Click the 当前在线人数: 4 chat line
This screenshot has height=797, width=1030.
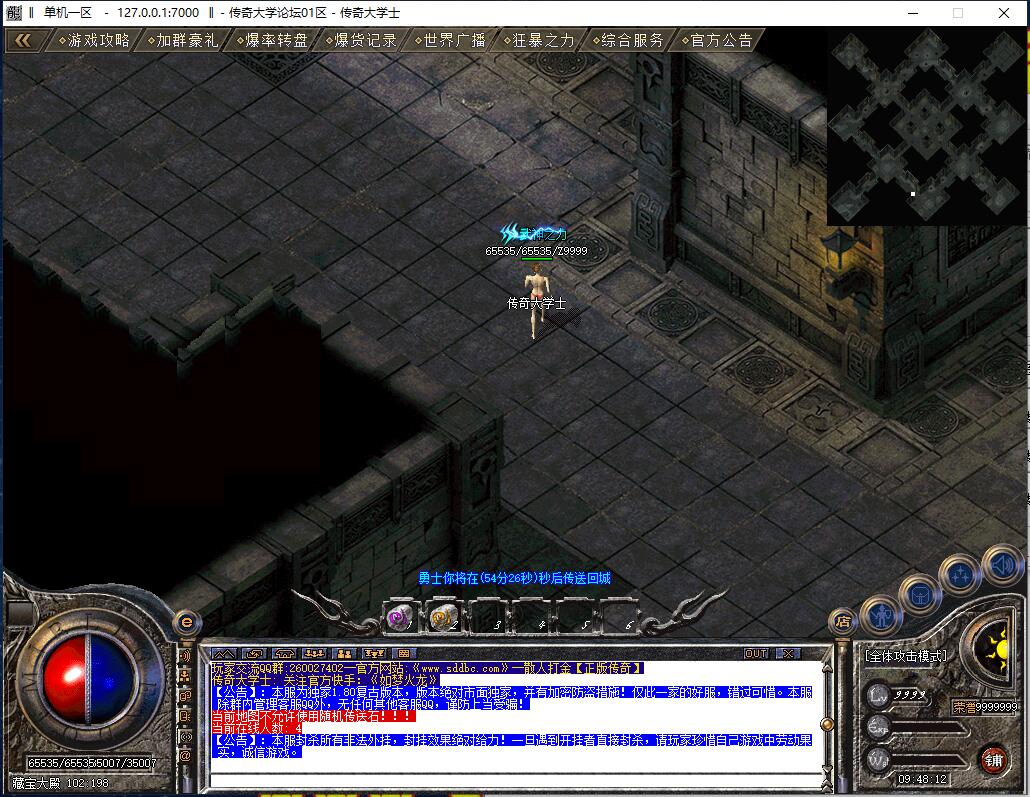click(x=257, y=728)
